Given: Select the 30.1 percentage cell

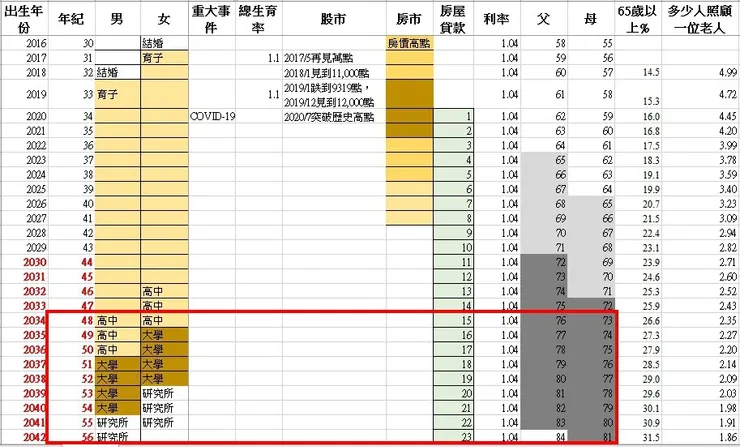Looking at the screenshot, I should coord(638,408).
